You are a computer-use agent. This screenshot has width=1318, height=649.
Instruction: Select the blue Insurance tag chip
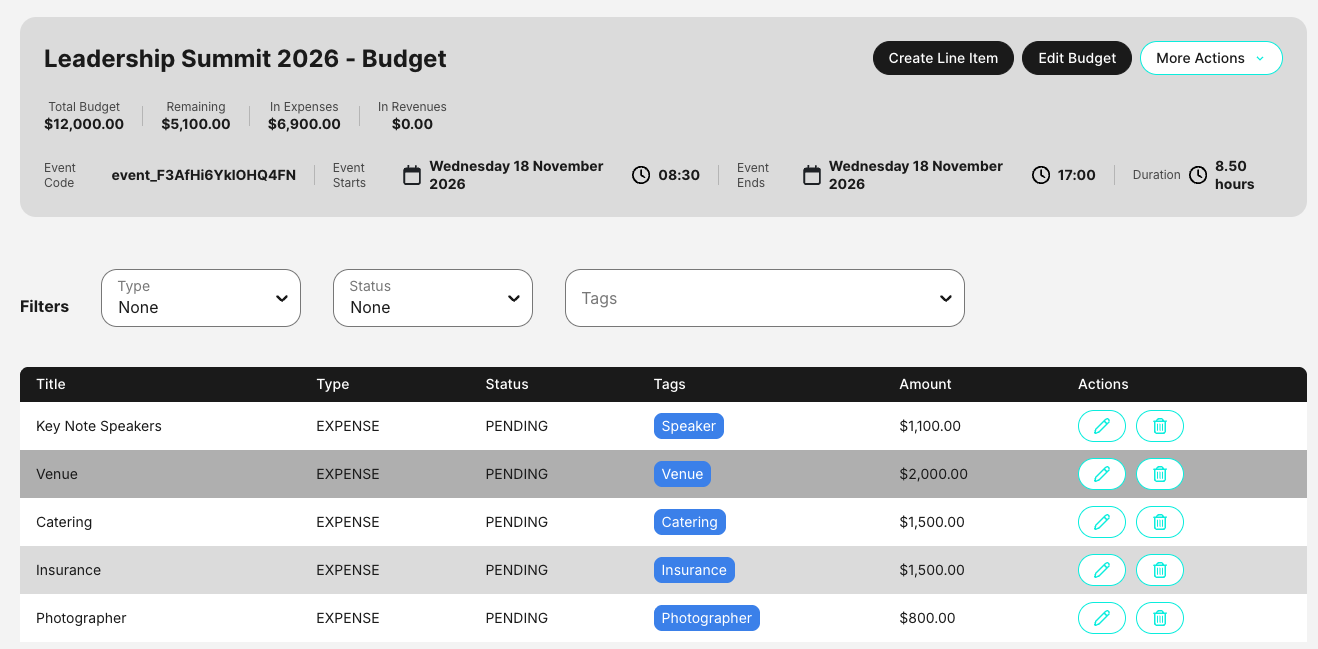694,570
